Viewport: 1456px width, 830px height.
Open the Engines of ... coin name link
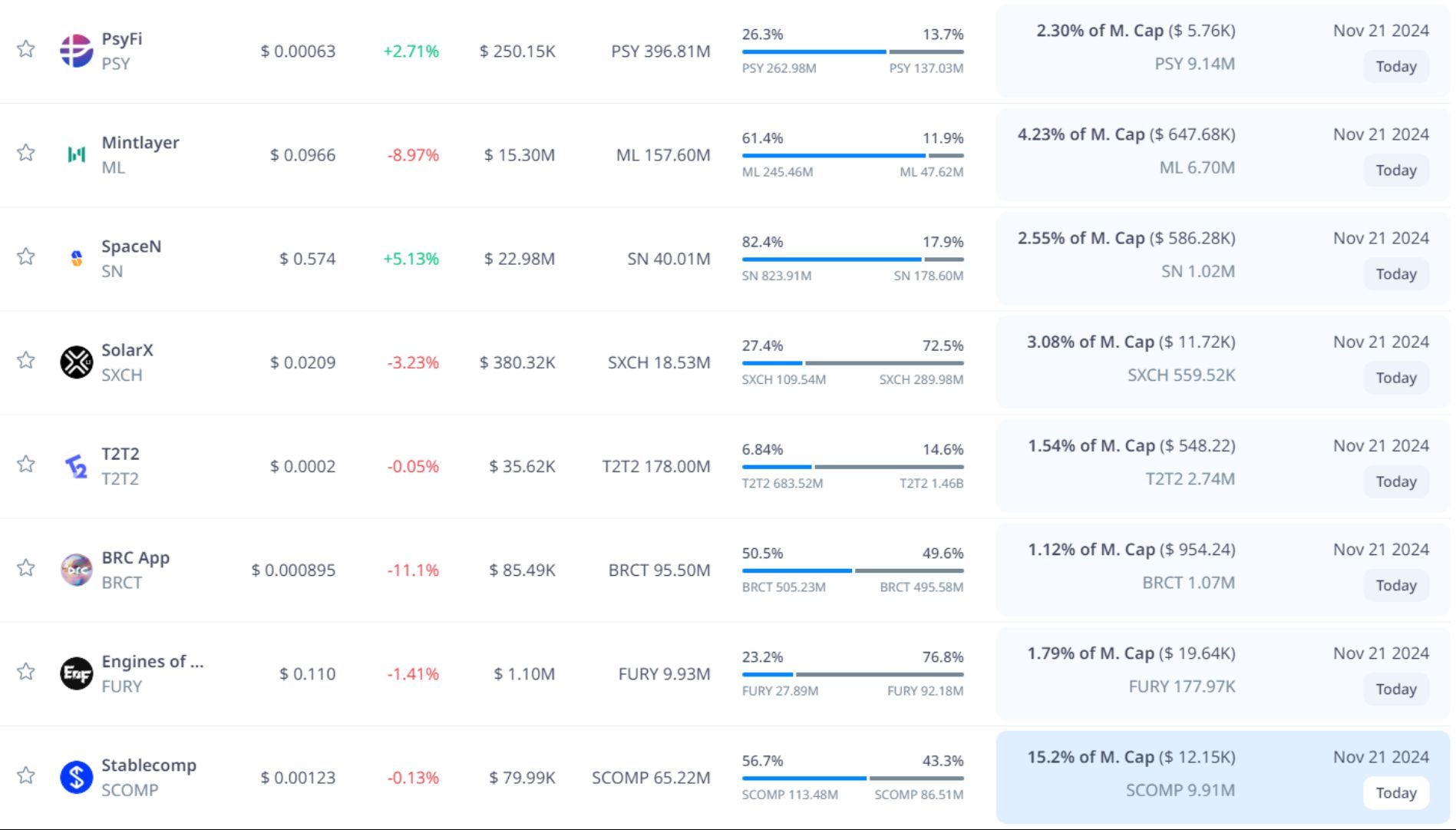tap(152, 662)
